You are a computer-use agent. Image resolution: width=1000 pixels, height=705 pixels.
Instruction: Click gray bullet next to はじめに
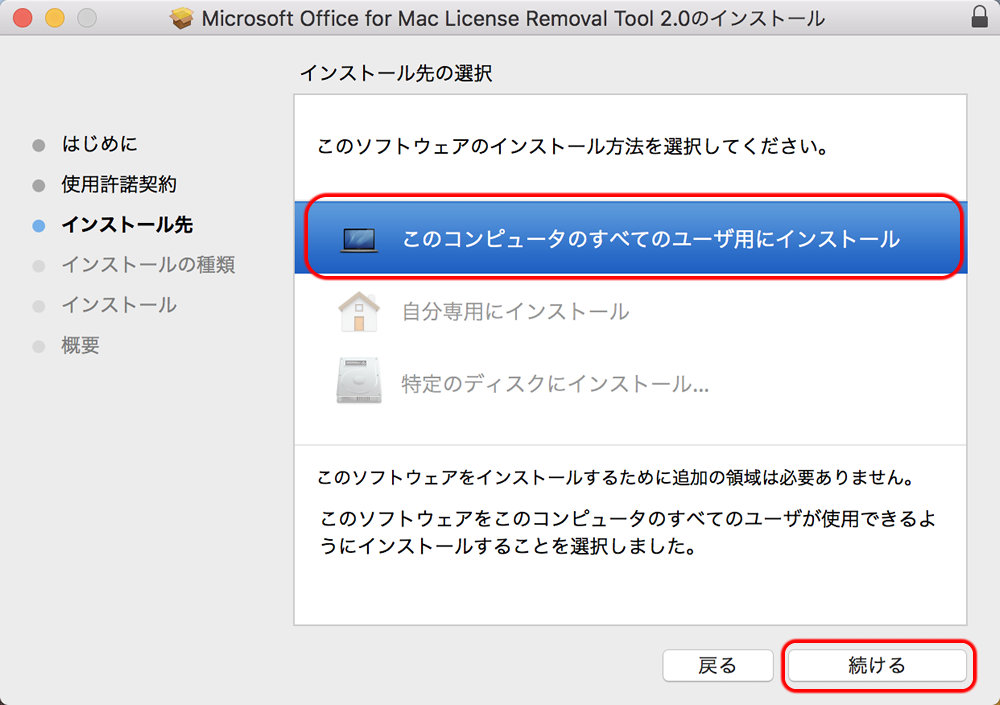tap(39, 145)
